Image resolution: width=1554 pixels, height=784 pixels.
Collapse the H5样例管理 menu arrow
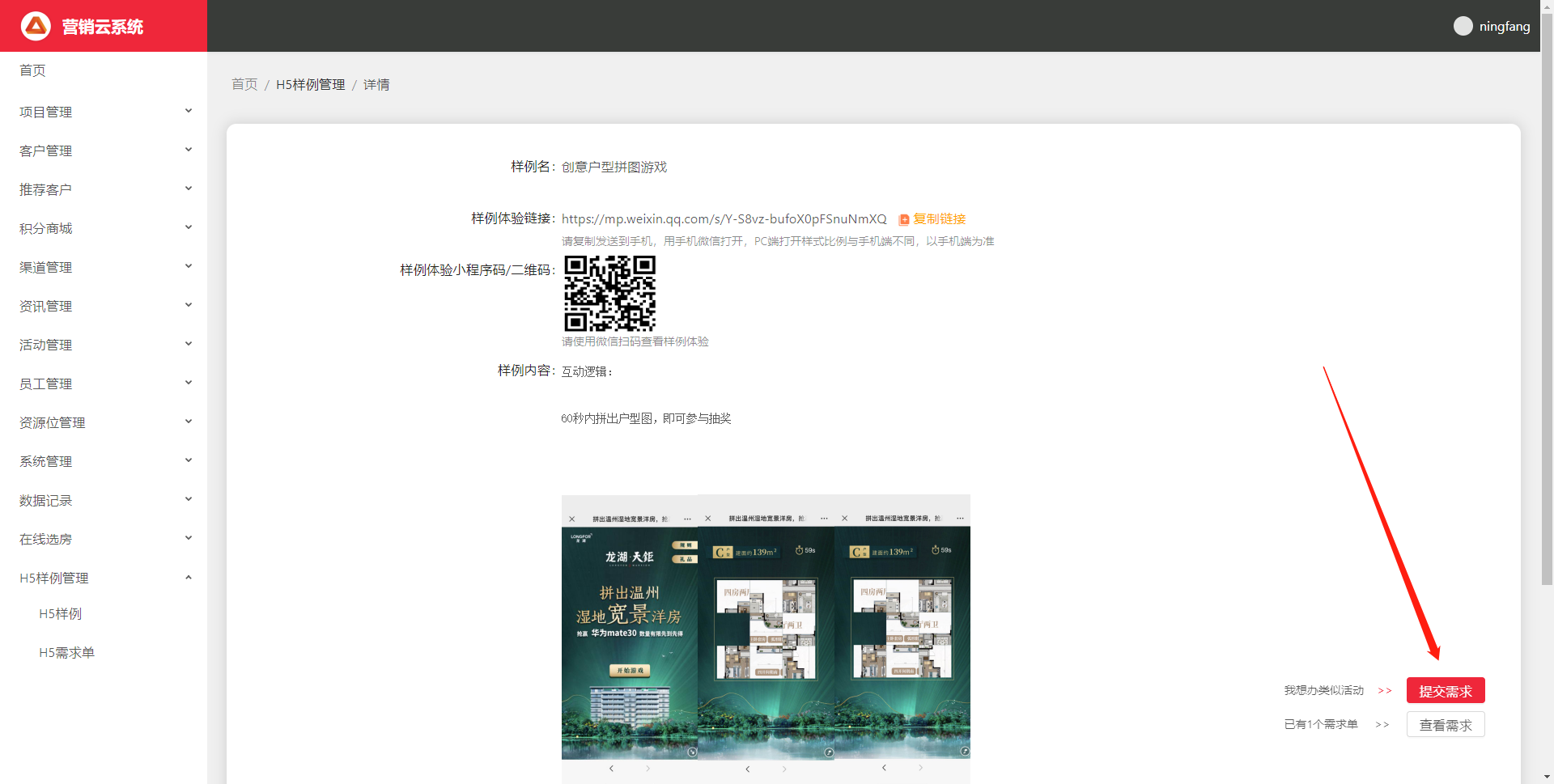tap(189, 577)
